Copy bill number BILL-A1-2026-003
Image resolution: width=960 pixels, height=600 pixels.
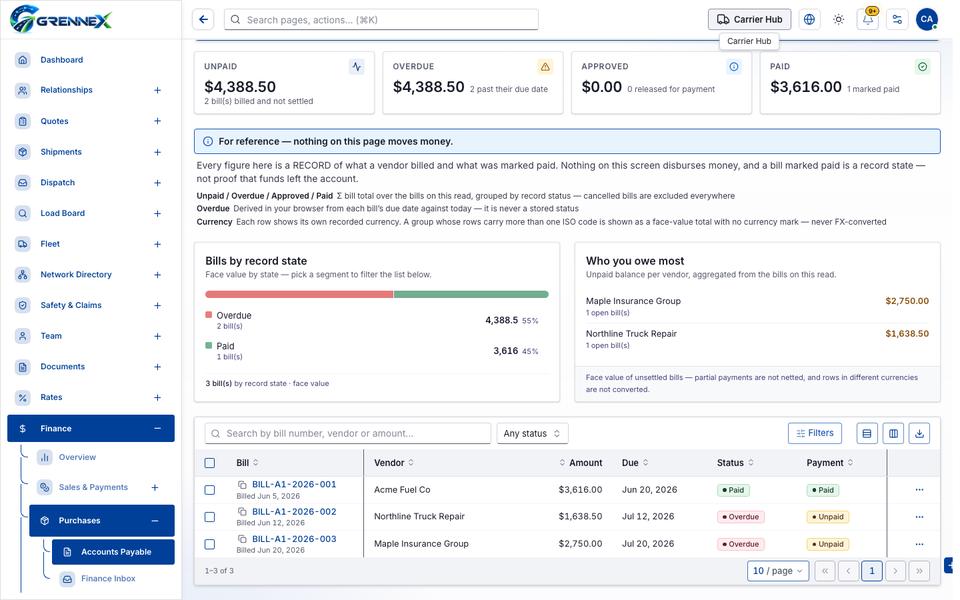tap(242, 539)
